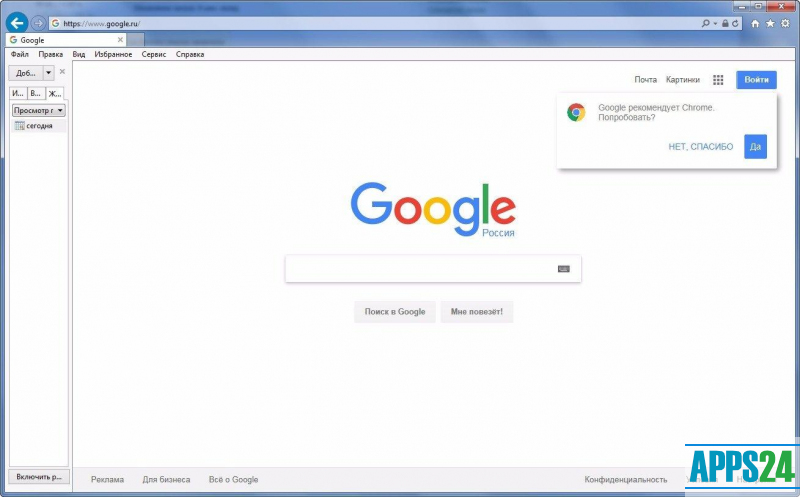The image size is (800, 497).
Task: Open the Избранное menu
Action: coord(113,55)
